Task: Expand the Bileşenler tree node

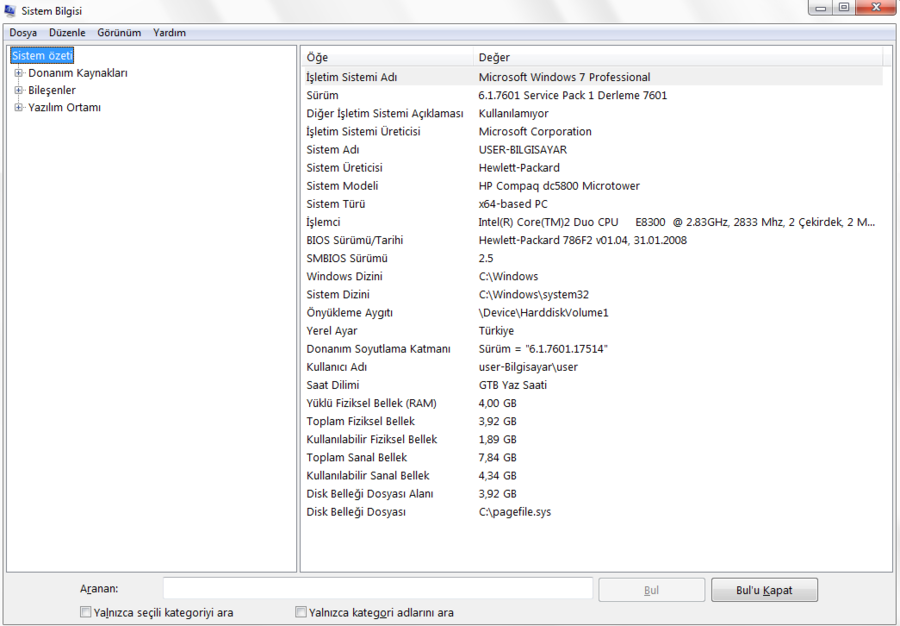Action: 18,90
